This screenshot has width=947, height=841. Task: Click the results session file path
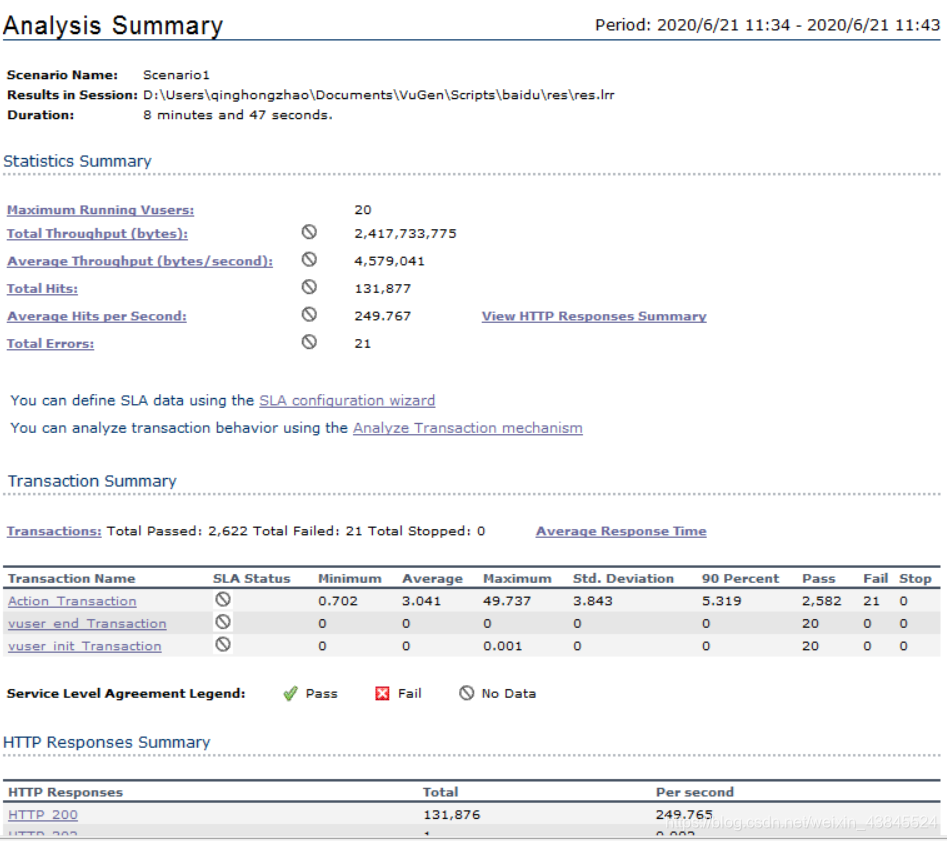[x=378, y=95]
